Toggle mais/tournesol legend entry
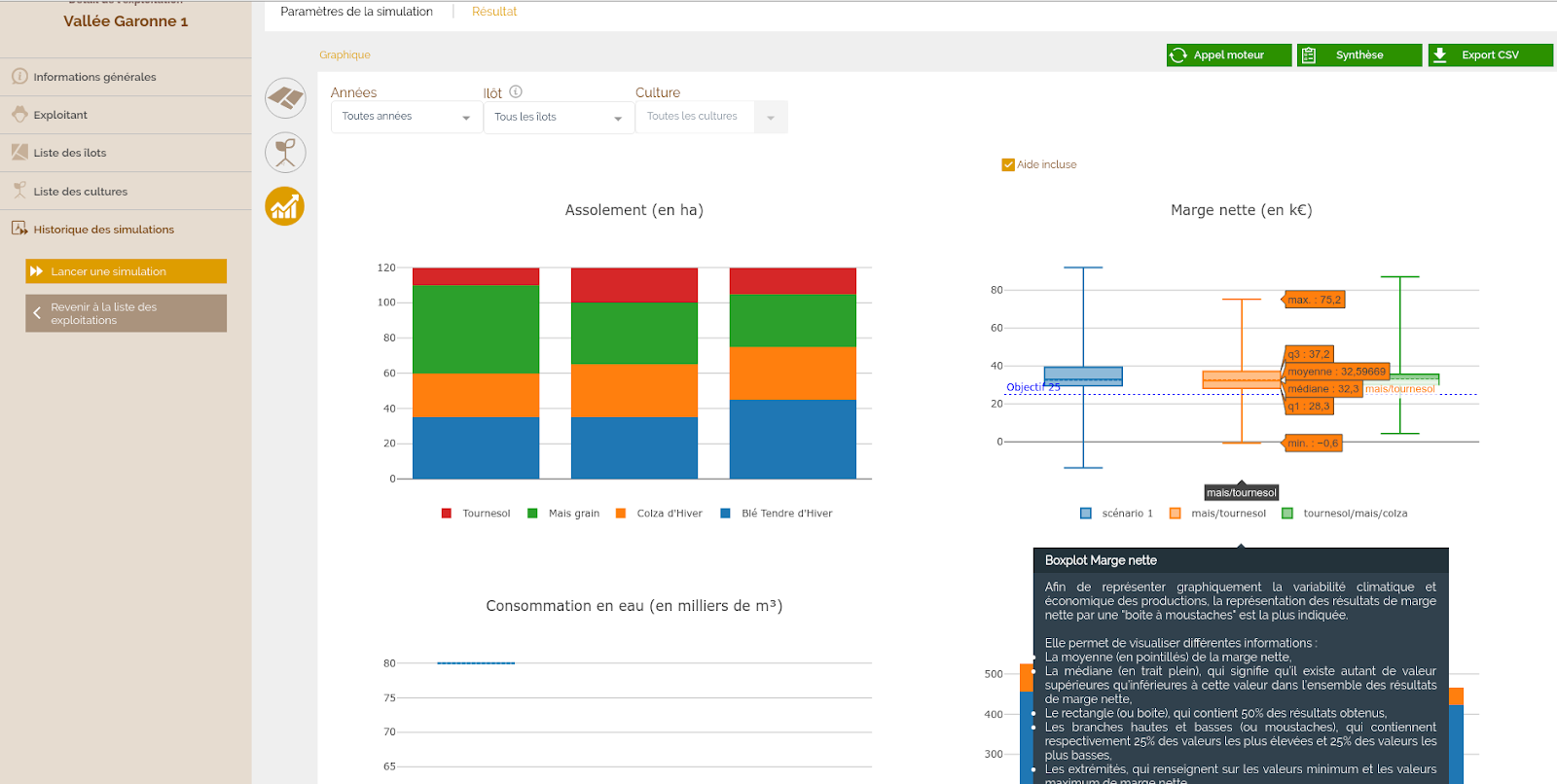Image resolution: width=1557 pixels, height=784 pixels. [1217, 514]
